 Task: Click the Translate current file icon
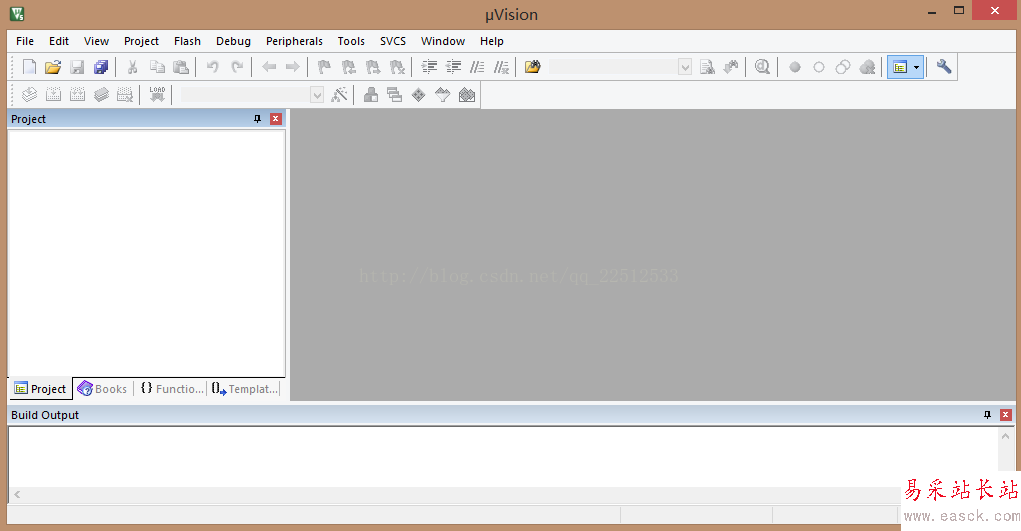pos(29,94)
